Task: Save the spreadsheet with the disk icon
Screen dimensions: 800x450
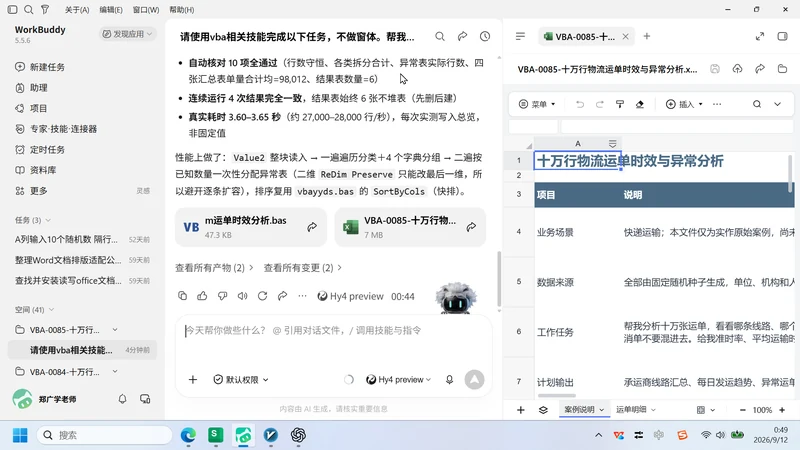Action: 715,69
